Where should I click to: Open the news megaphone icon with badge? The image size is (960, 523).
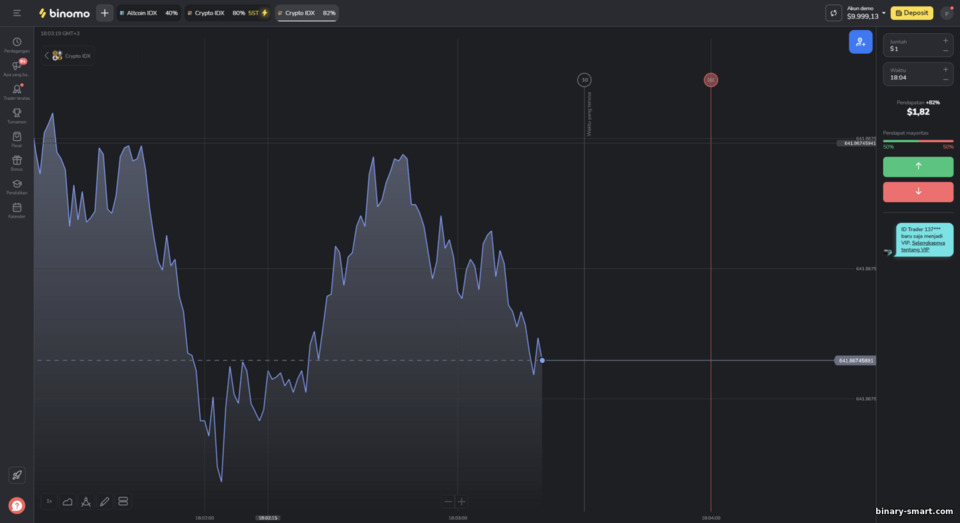coord(17,68)
